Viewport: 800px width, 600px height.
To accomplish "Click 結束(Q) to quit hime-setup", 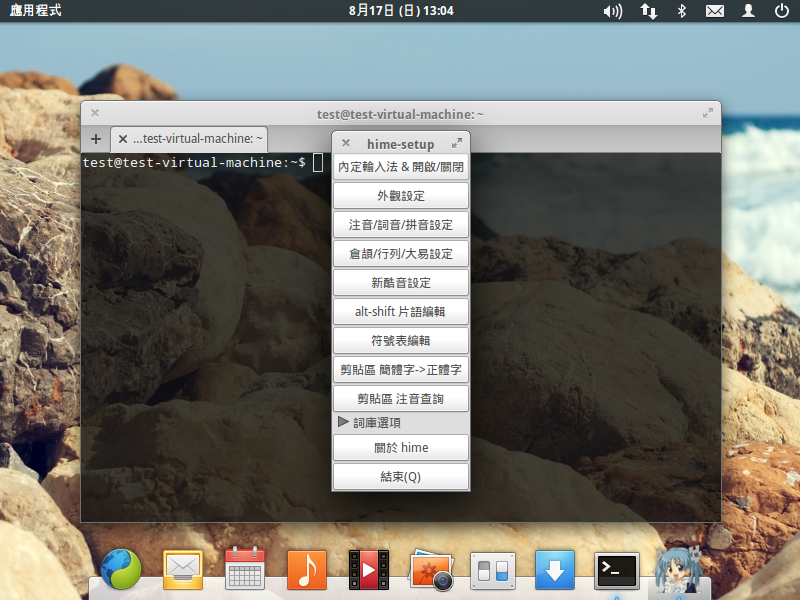I will pos(401,477).
